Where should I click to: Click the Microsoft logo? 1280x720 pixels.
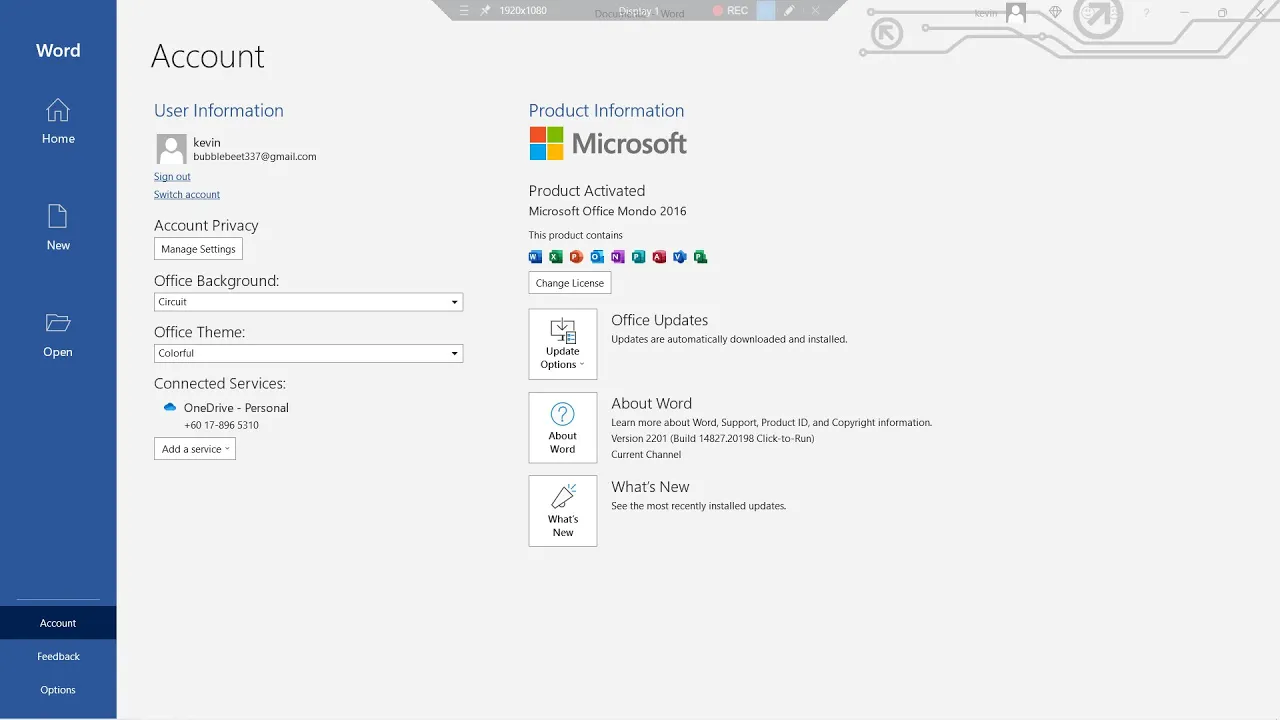(608, 143)
